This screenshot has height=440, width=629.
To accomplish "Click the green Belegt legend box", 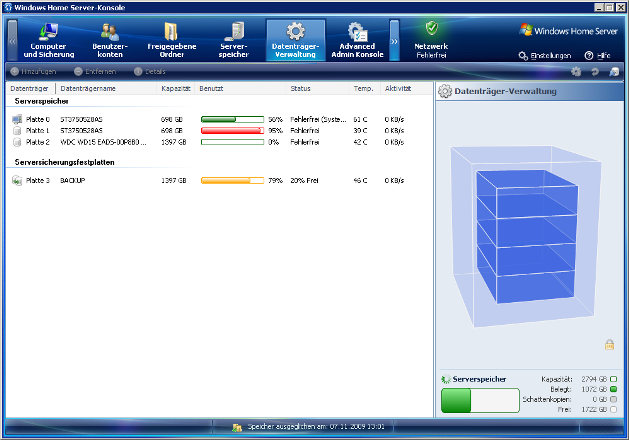I will (613, 389).
